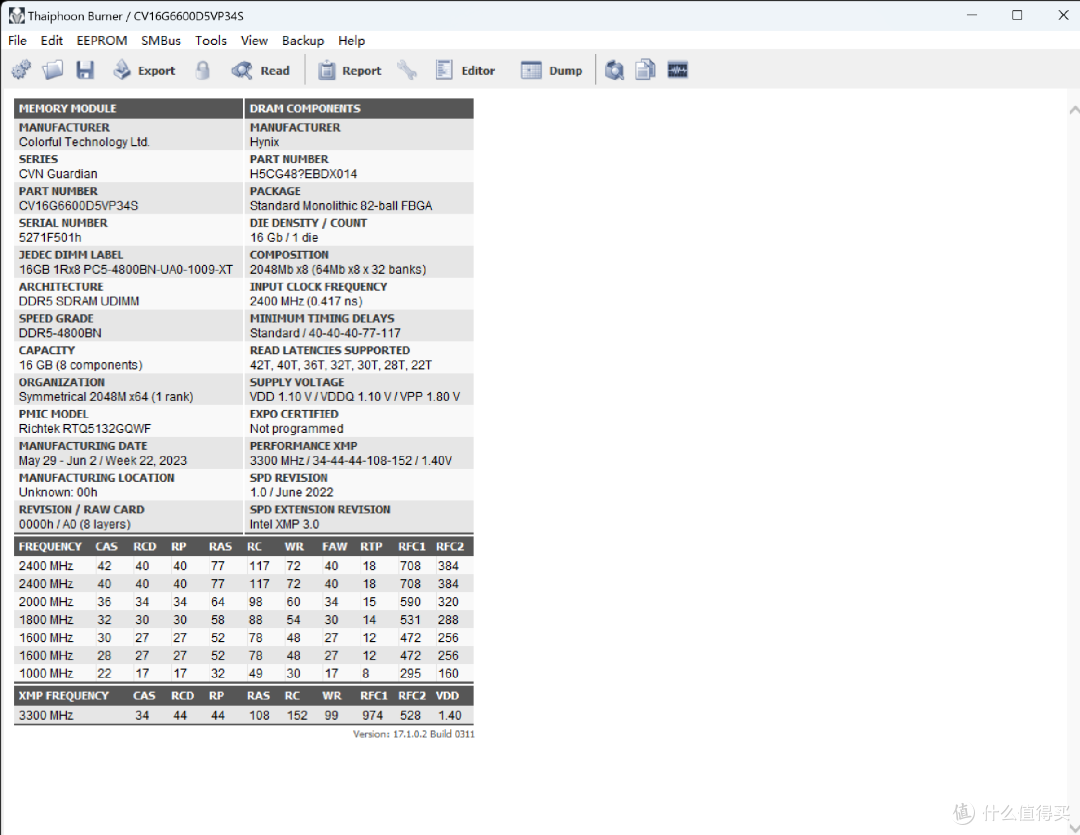Click the Thaiphoon Burner title bar icon

pyautogui.click(x=17, y=15)
